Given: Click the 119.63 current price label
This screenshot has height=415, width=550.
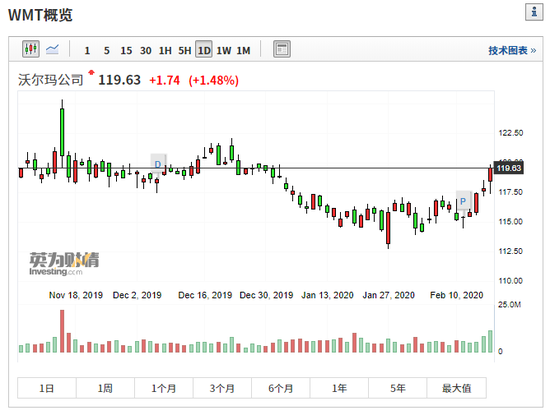Looking at the screenshot, I should (509, 168).
